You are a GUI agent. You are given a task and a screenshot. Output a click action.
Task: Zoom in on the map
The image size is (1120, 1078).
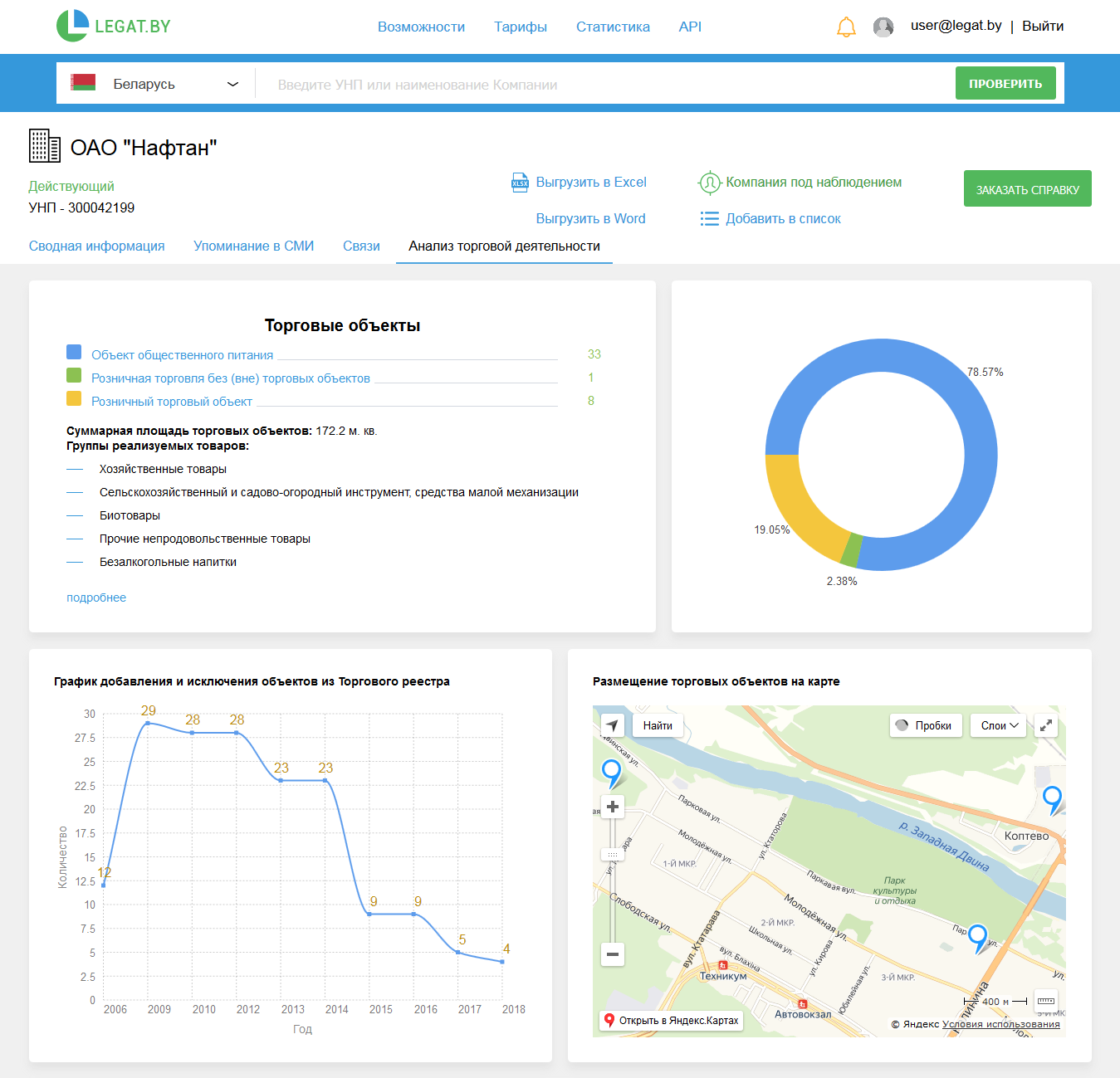click(x=613, y=807)
